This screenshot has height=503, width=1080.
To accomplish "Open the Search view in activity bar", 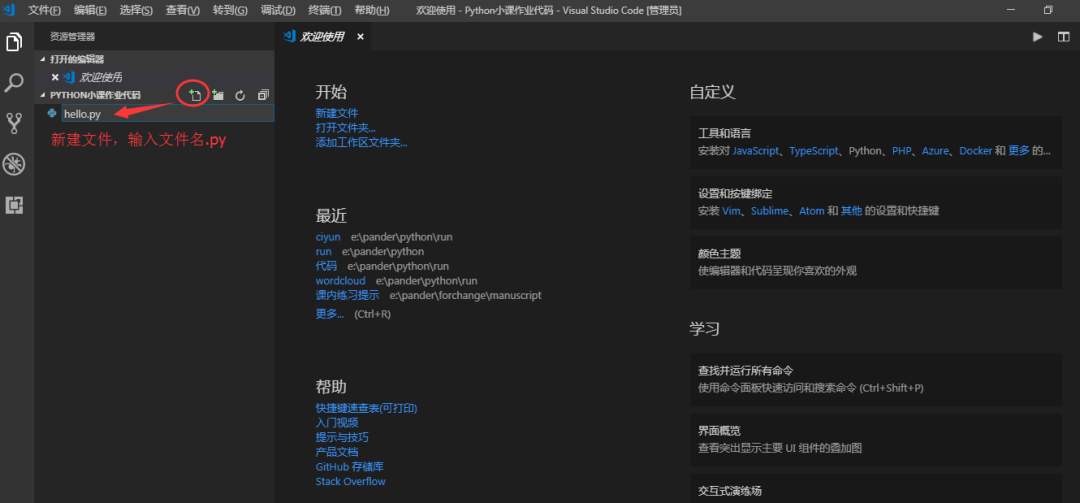I will pos(14,83).
